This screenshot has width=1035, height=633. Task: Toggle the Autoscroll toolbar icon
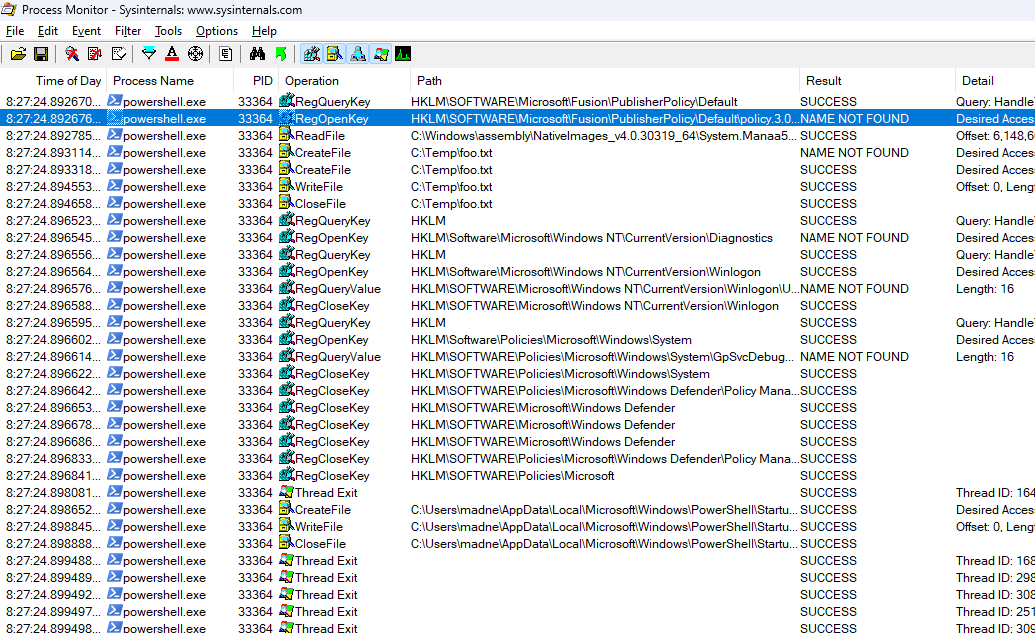pyautogui.click(x=95, y=54)
